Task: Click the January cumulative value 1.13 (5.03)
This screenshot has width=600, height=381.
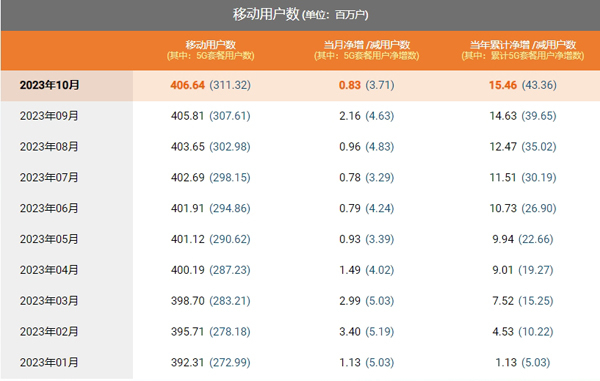Action: pos(523,362)
